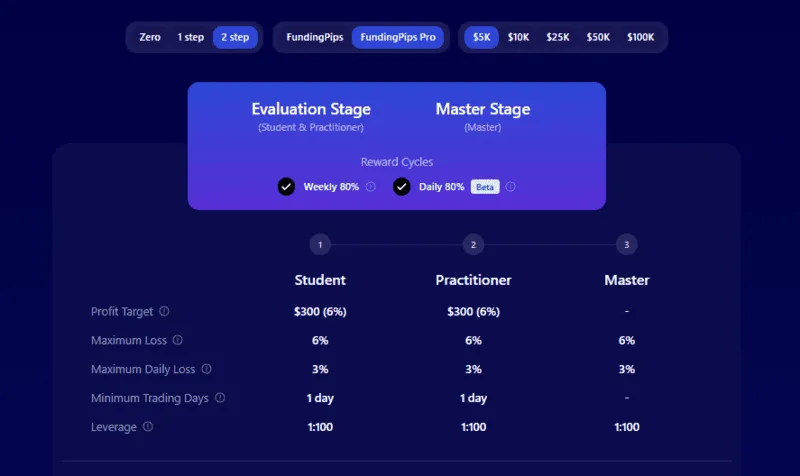Open info icon beside Weekly 80%
Image resolution: width=800 pixels, height=476 pixels.
[x=371, y=187]
